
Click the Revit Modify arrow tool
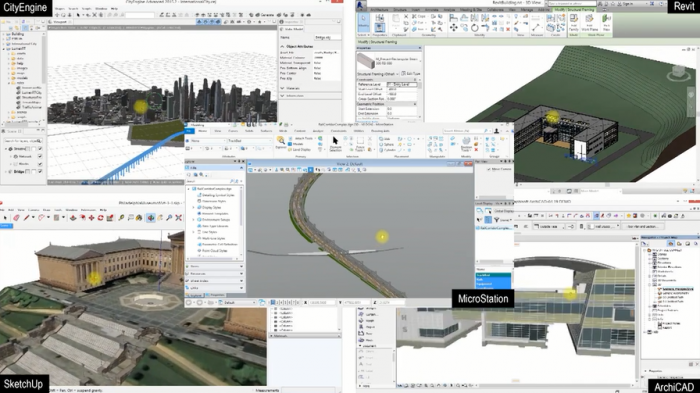coord(363,22)
